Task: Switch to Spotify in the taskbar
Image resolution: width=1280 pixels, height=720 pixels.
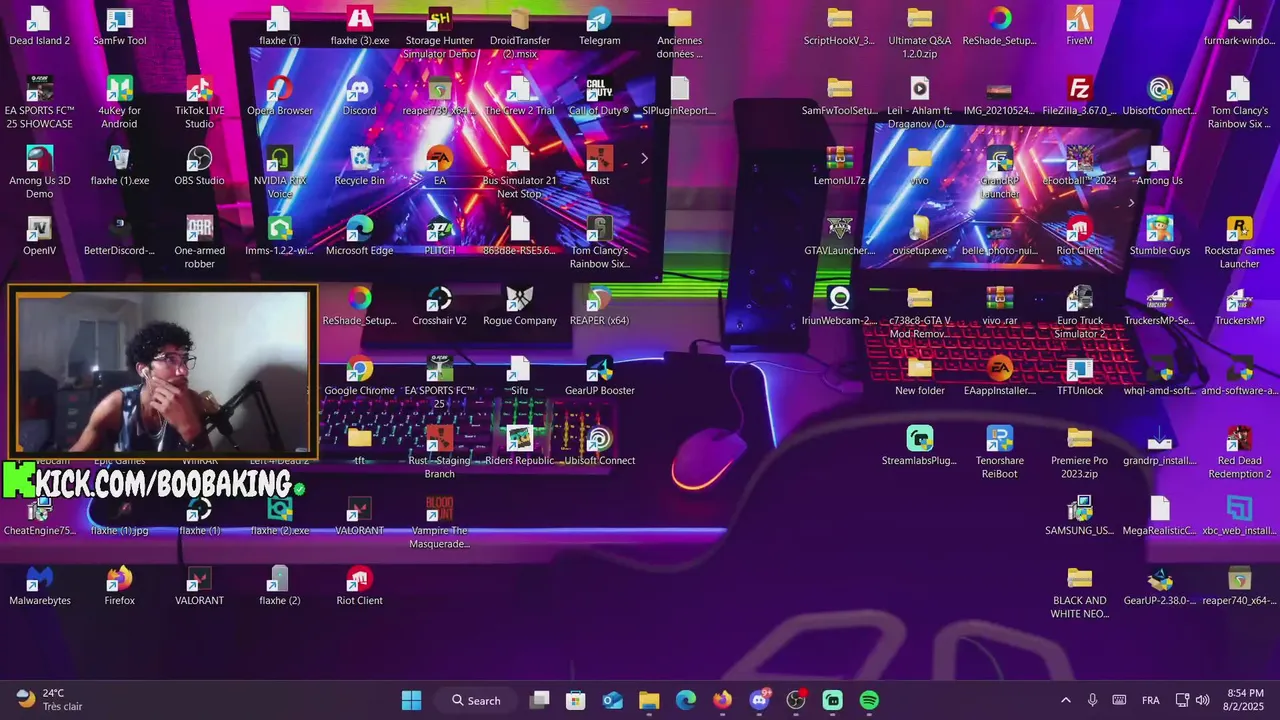Action: coord(869,700)
